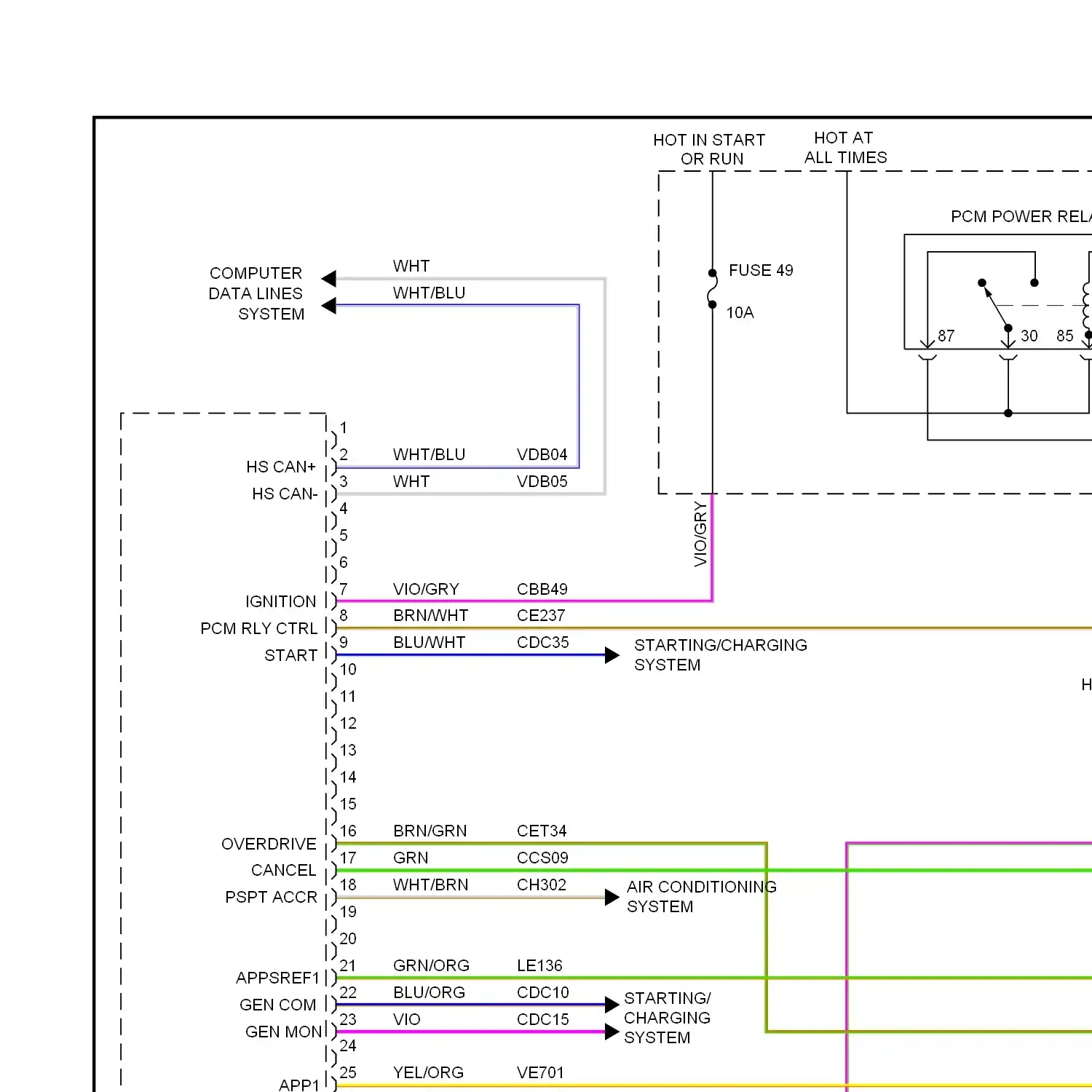This screenshot has width=1092, height=1092.
Task: Click the HOT AT ALL TIMES label
Action: coord(845,148)
